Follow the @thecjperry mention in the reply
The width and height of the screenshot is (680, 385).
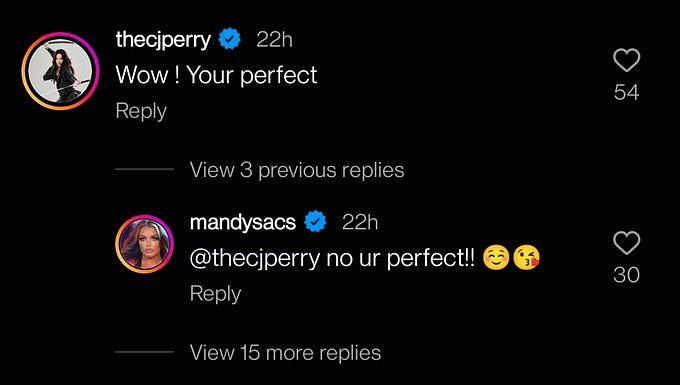coord(255,259)
